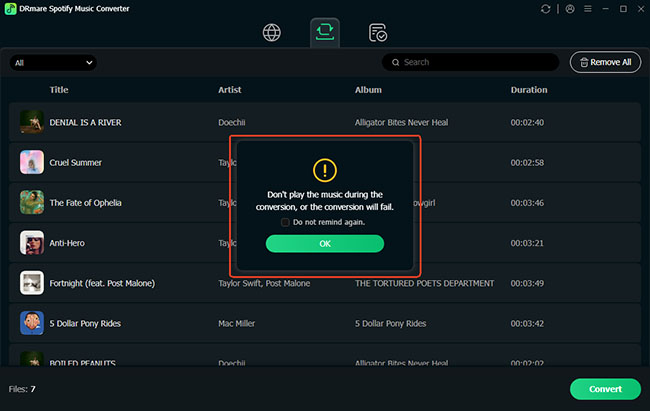This screenshot has height=411, width=650.
Task: Click the DRmare app logo icon
Action: click(10, 9)
